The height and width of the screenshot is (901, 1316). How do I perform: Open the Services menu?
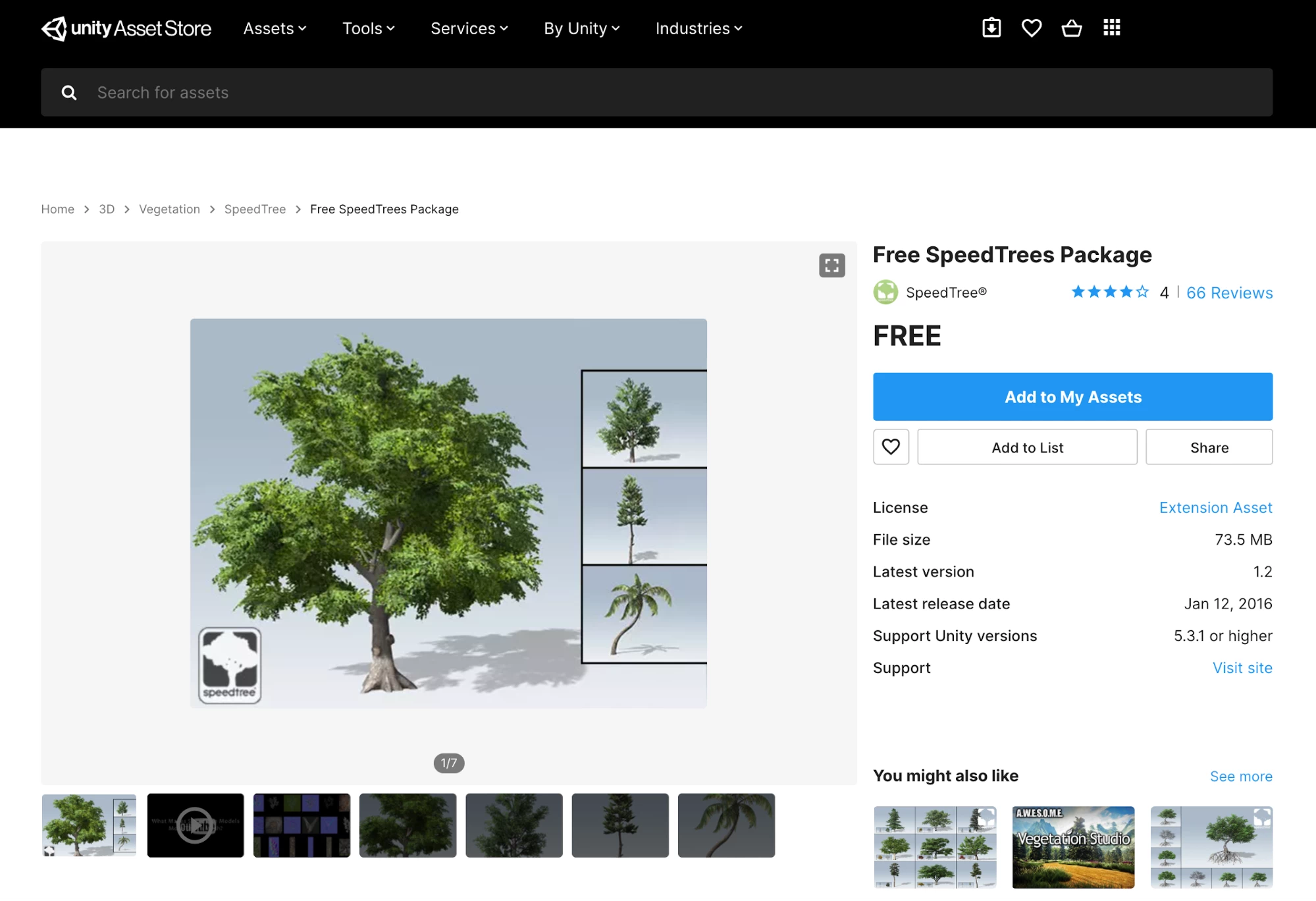(469, 28)
